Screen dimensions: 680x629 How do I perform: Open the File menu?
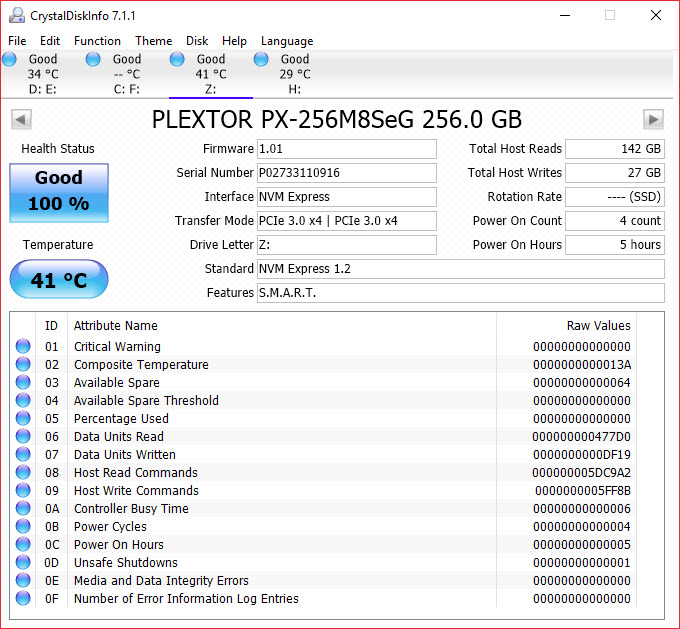17,41
